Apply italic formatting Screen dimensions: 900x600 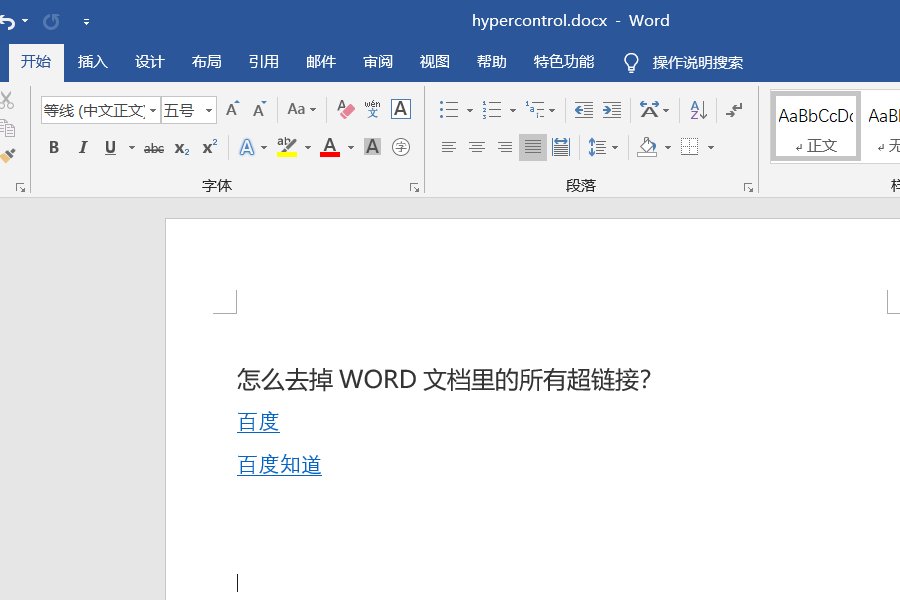click(83, 147)
